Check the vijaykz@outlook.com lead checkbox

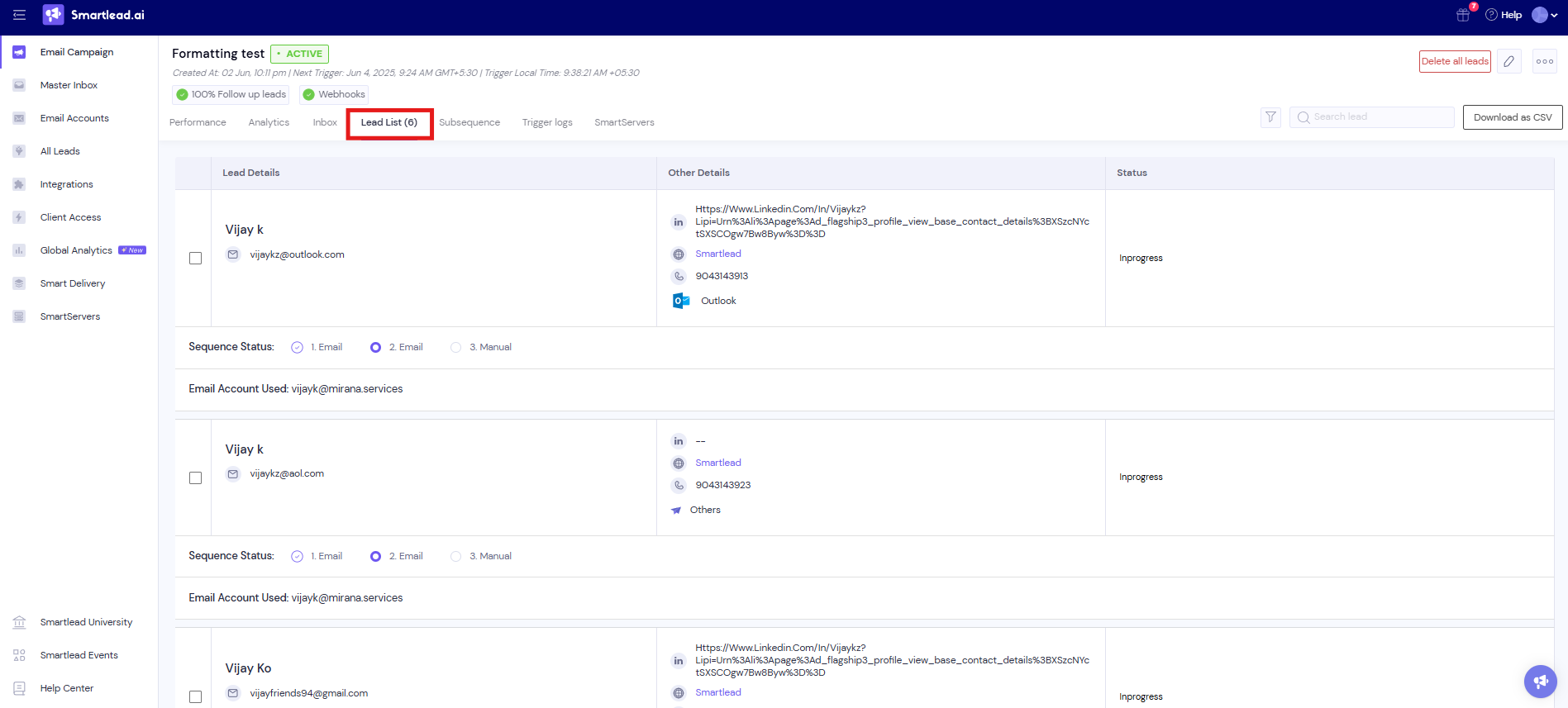coord(196,259)
